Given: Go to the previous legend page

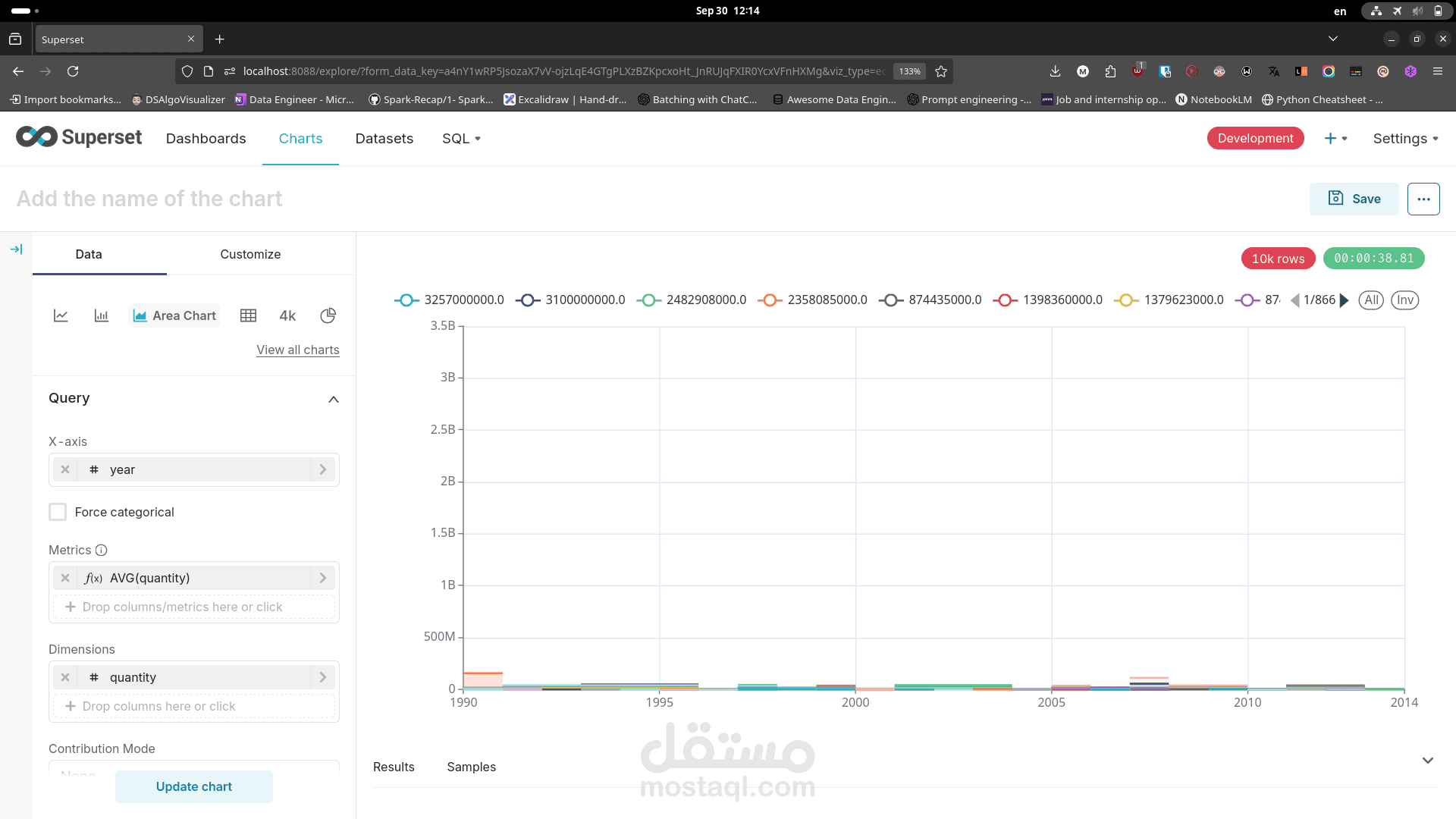Looking at the screenshot, I should click(x=1294, y=300).
